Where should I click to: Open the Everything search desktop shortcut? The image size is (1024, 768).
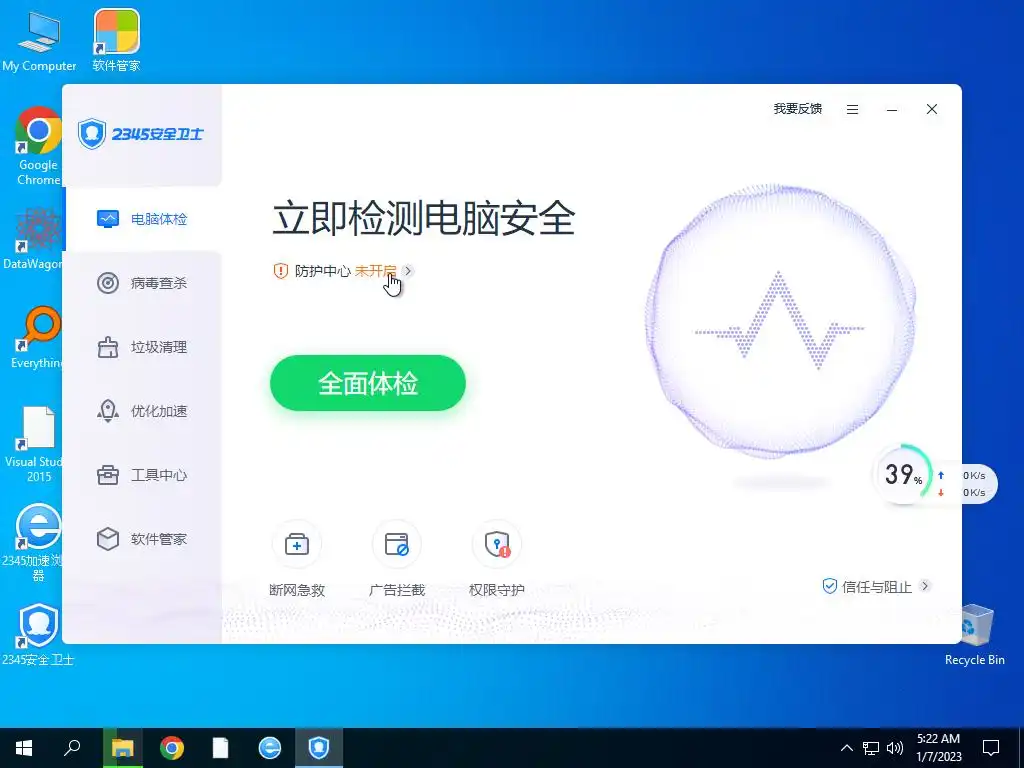click(38, 338)
